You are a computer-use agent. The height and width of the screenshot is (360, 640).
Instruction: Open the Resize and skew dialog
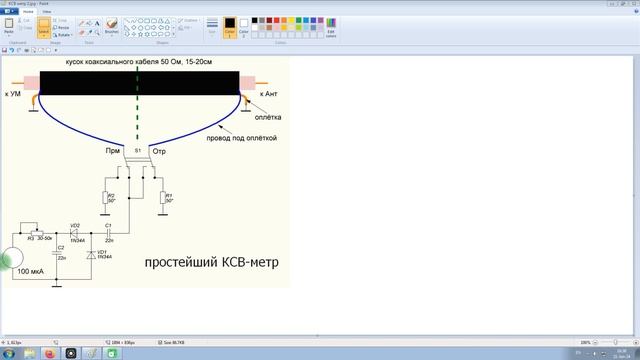coord(61,27)
